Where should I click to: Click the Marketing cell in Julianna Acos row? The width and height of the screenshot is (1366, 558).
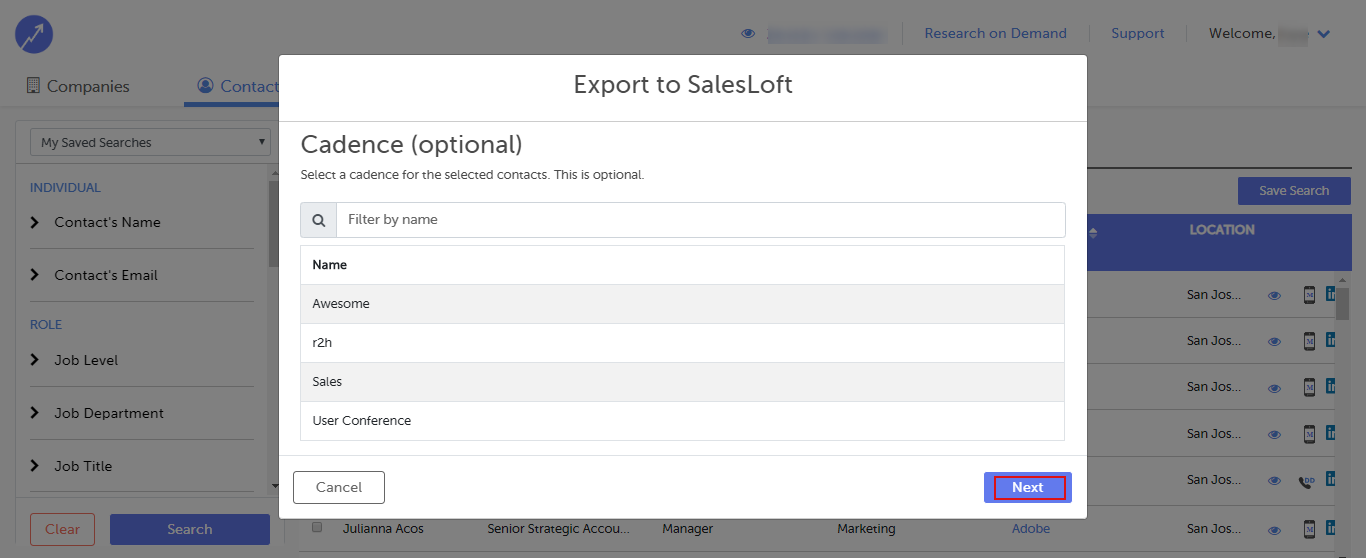[866, 528]
